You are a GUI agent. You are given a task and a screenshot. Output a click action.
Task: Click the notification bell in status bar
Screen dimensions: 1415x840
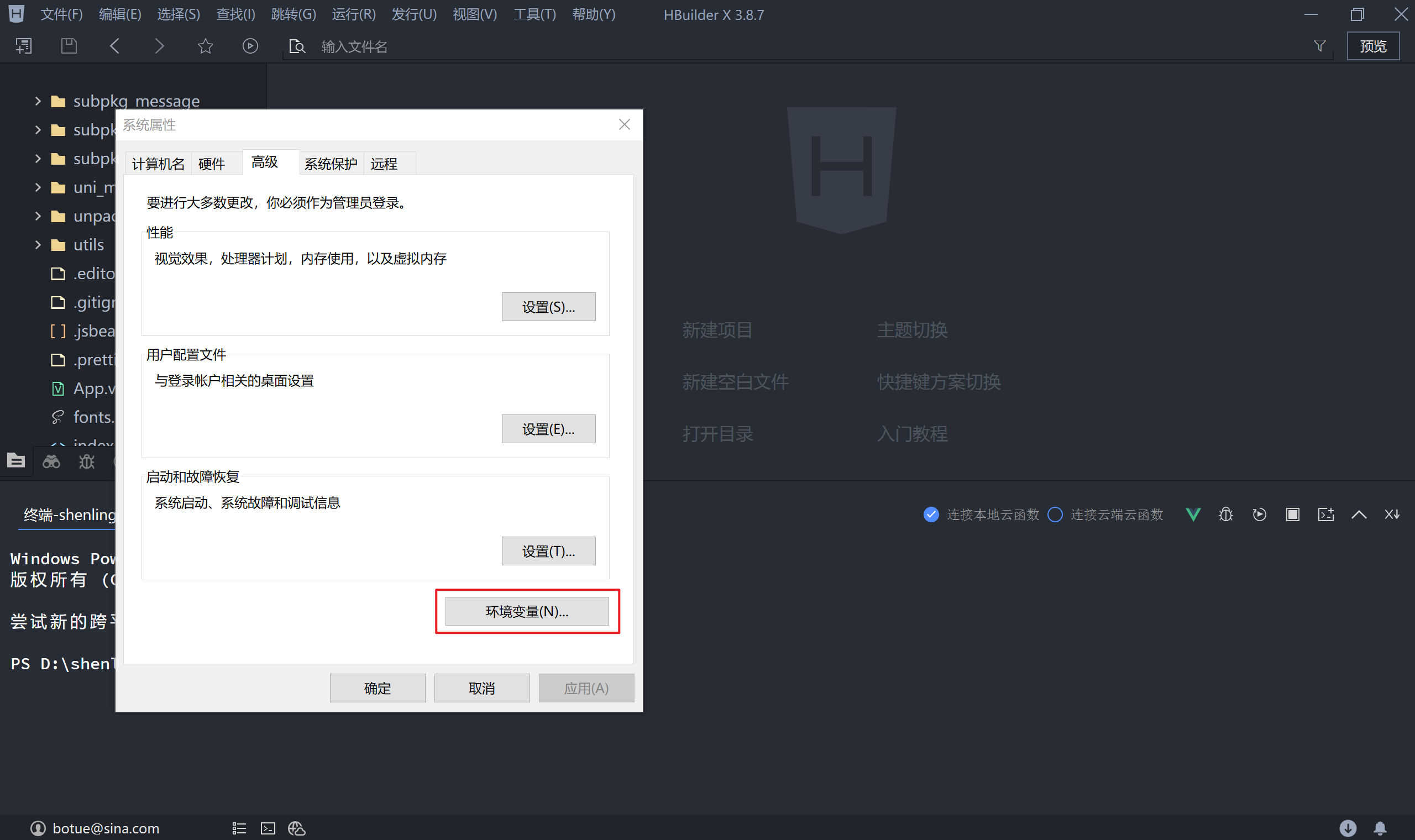1381,828
